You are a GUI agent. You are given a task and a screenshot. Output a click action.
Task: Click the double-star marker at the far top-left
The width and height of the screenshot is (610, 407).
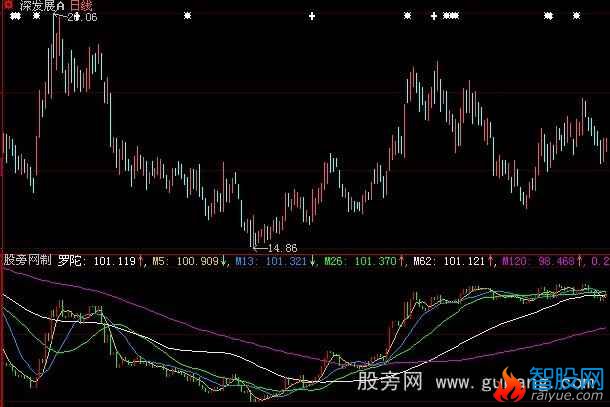pyautogui.click(x=15, y=16)
